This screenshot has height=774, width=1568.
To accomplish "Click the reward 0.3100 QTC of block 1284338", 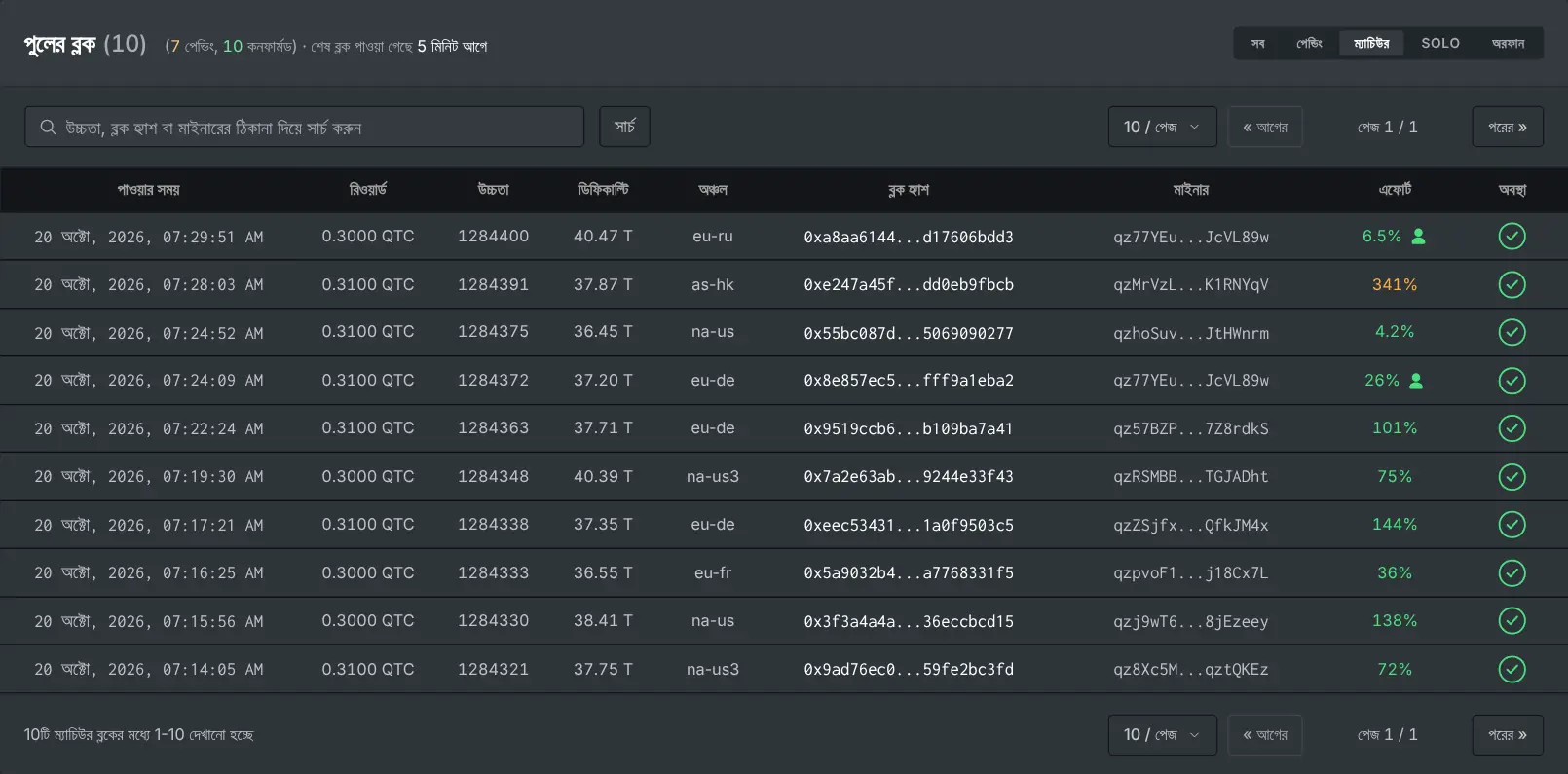I will 368,524.
